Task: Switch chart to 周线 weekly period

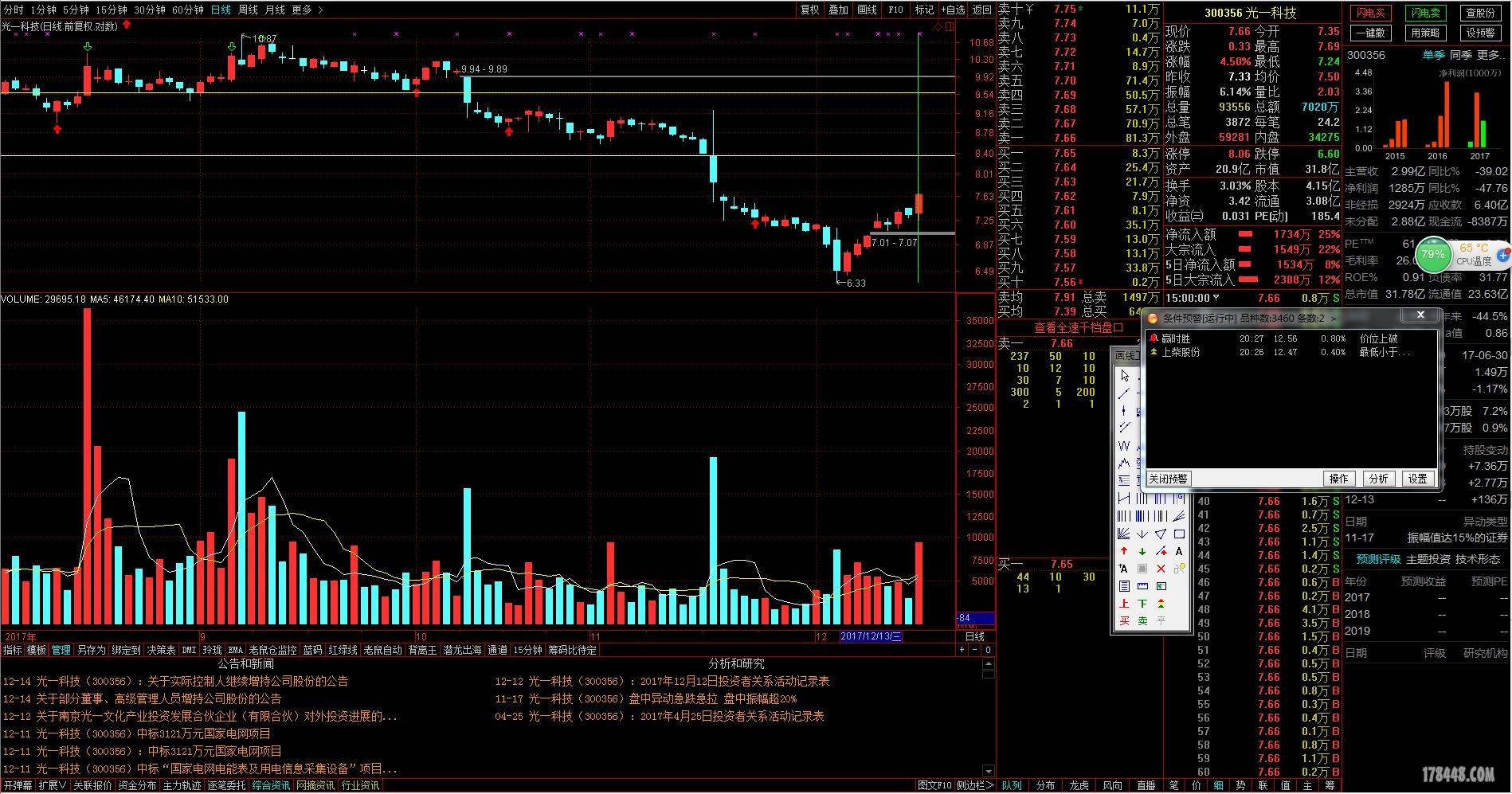Action: click(x=248, y=10)
